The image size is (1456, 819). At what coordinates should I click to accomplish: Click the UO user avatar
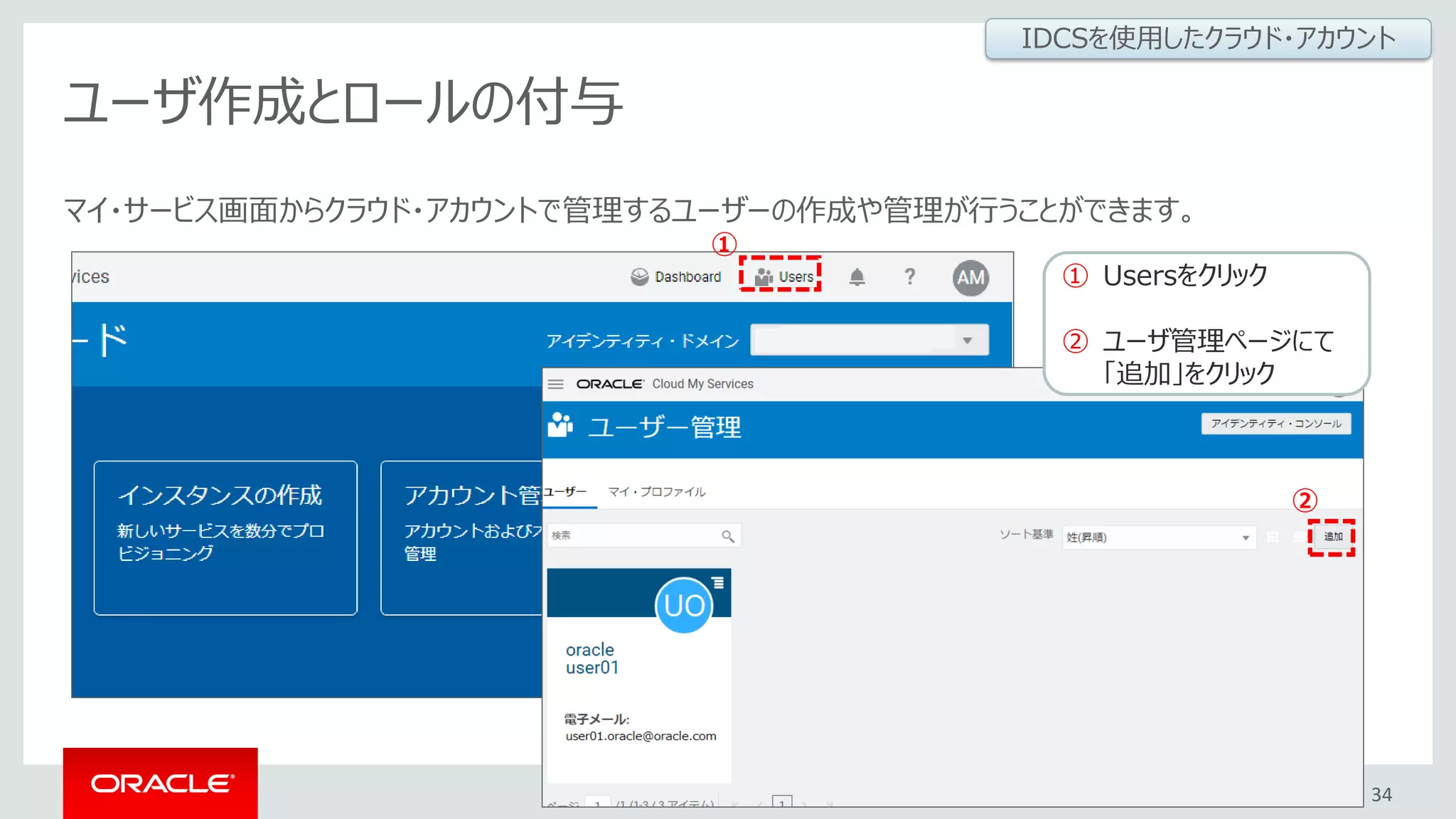click(684, 605)
